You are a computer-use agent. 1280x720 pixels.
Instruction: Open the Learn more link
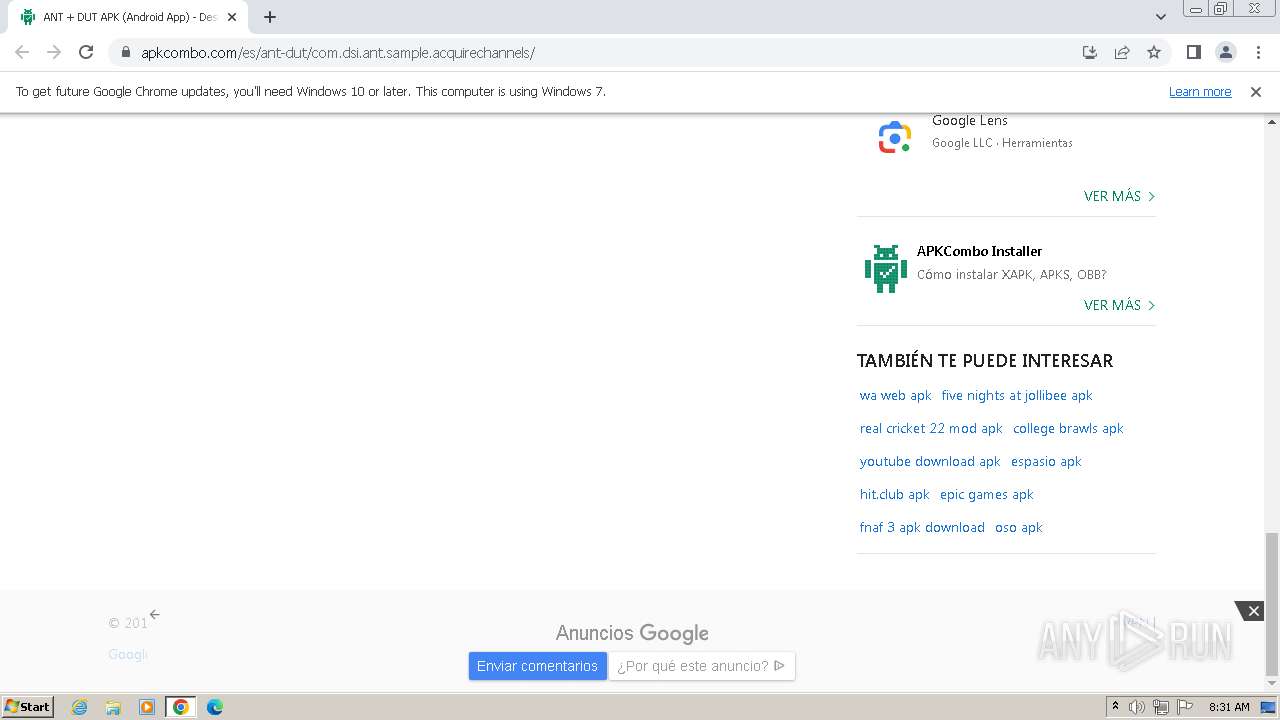click(x=1200, y=91)
